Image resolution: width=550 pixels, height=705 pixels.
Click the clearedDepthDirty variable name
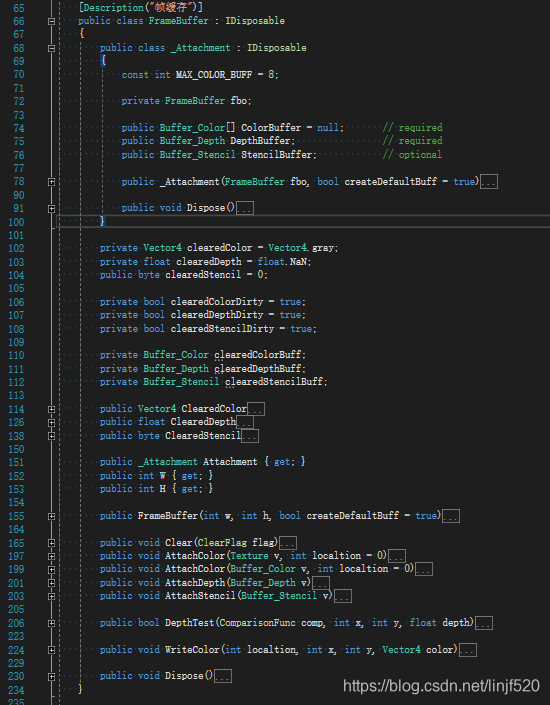pos(217,315)
